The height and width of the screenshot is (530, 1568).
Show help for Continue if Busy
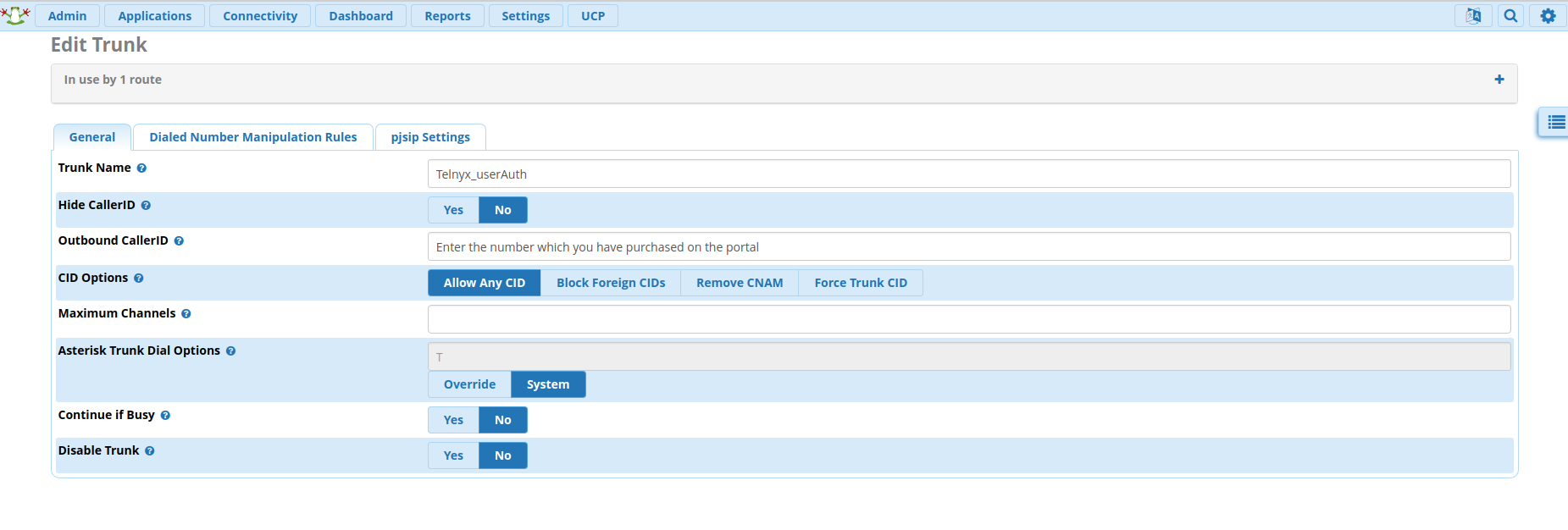165,416
